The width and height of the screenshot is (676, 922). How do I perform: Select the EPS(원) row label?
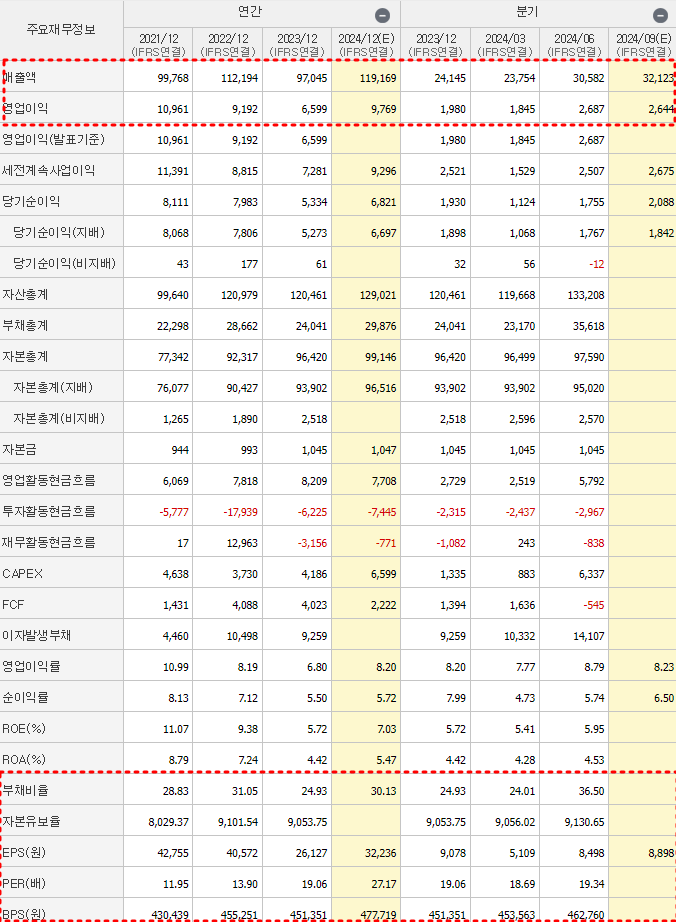24,853
